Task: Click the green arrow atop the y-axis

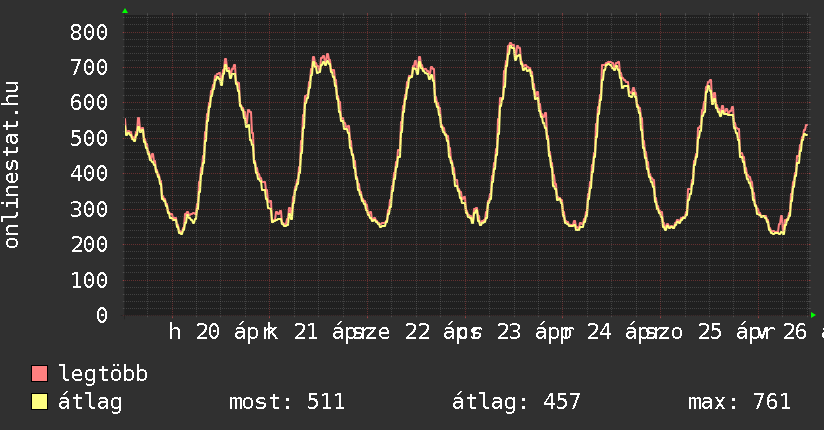Action: pos(125,11)
